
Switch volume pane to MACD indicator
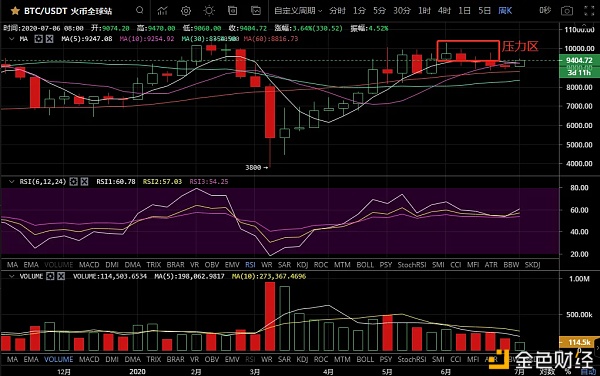89,360
